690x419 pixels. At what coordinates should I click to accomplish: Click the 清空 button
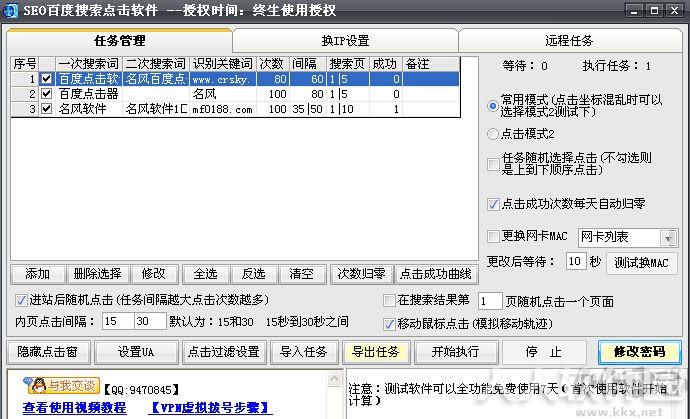302,274
